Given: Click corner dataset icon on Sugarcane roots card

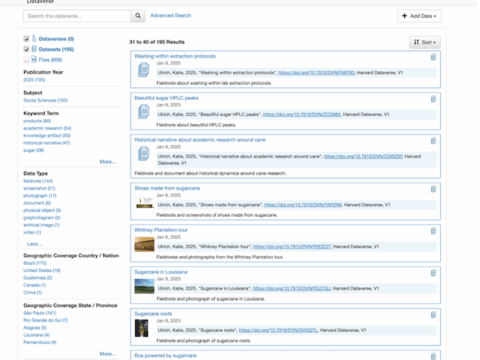Looking at the screenshot, I should pos(433,315).
